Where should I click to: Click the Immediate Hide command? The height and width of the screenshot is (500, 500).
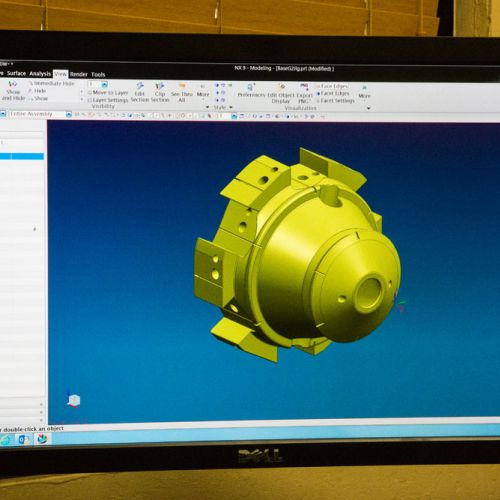(x=52, y=83)
